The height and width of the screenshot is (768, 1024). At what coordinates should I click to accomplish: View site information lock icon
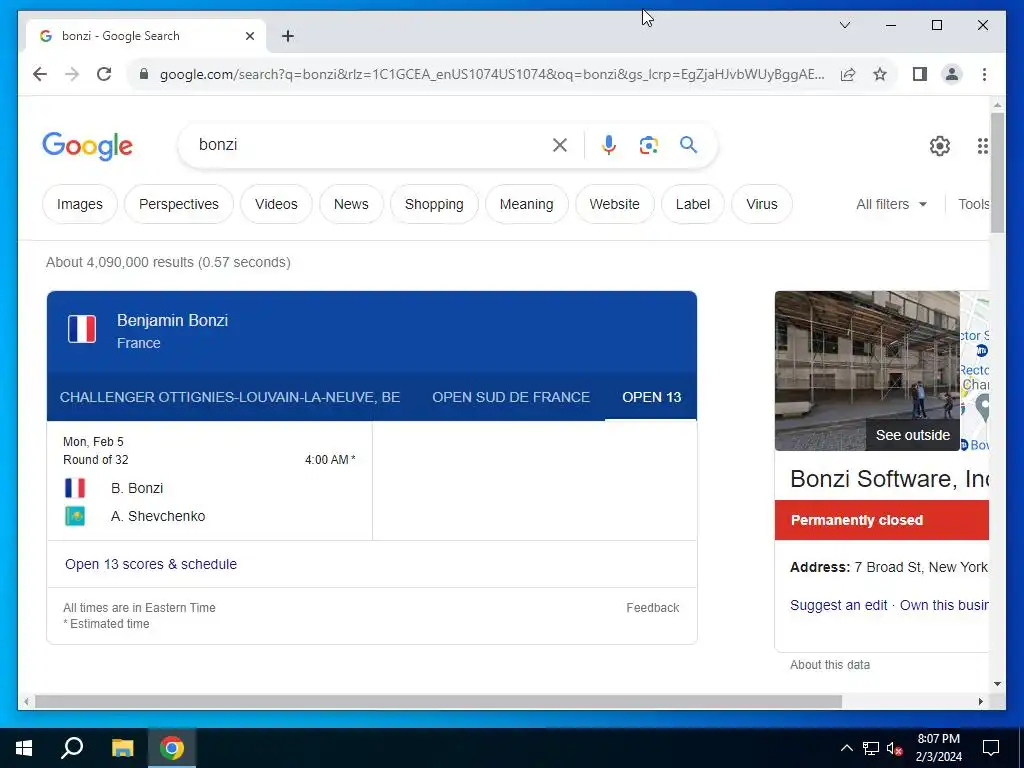click(x=144, y=74)
